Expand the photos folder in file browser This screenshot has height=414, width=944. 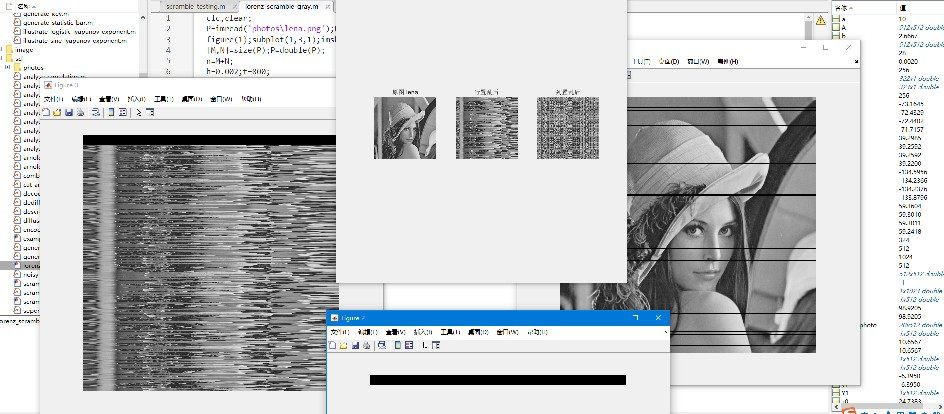pyautogui.click(x=8, y=67)
